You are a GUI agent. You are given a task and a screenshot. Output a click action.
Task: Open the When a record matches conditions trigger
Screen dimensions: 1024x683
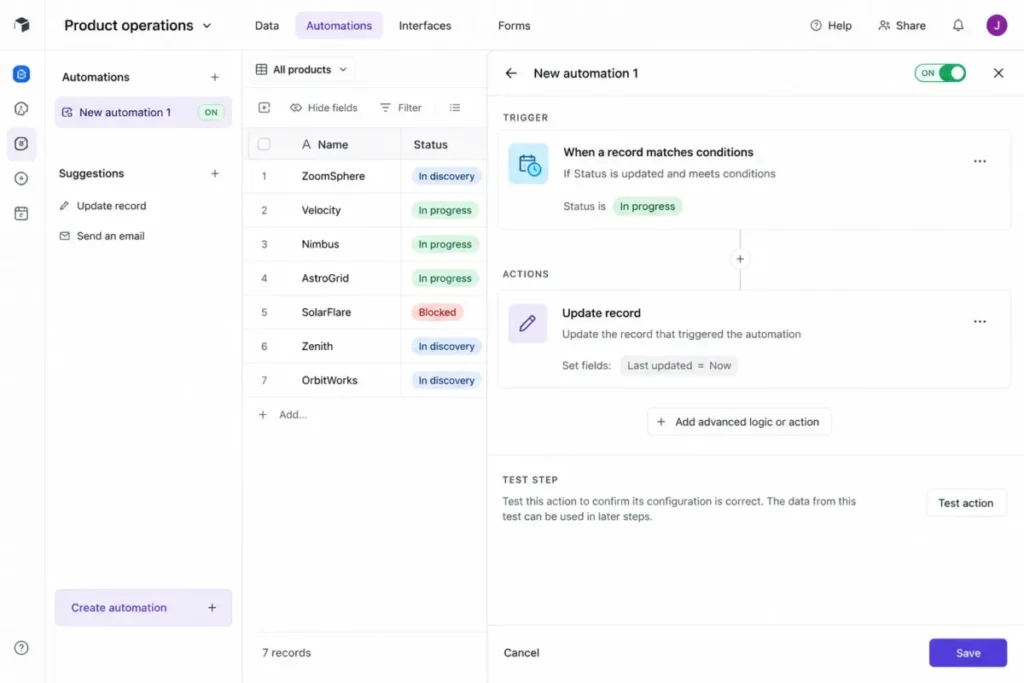pyautogui.click(x=754, y=180)
